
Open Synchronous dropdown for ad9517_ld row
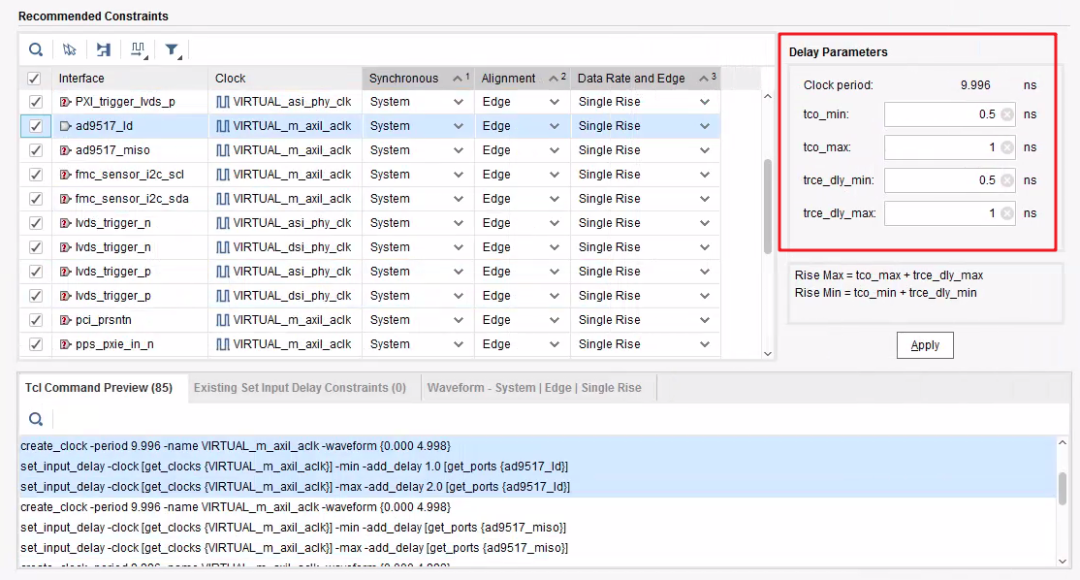click(x=458, y=126)
